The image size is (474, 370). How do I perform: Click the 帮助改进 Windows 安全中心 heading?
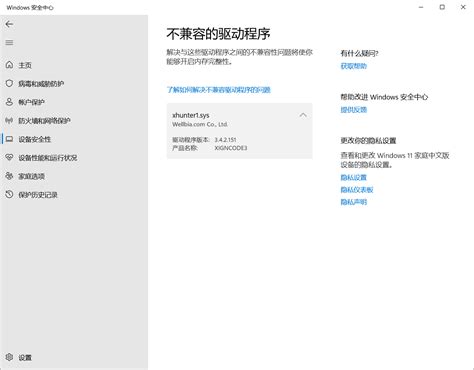click(384, 97)
